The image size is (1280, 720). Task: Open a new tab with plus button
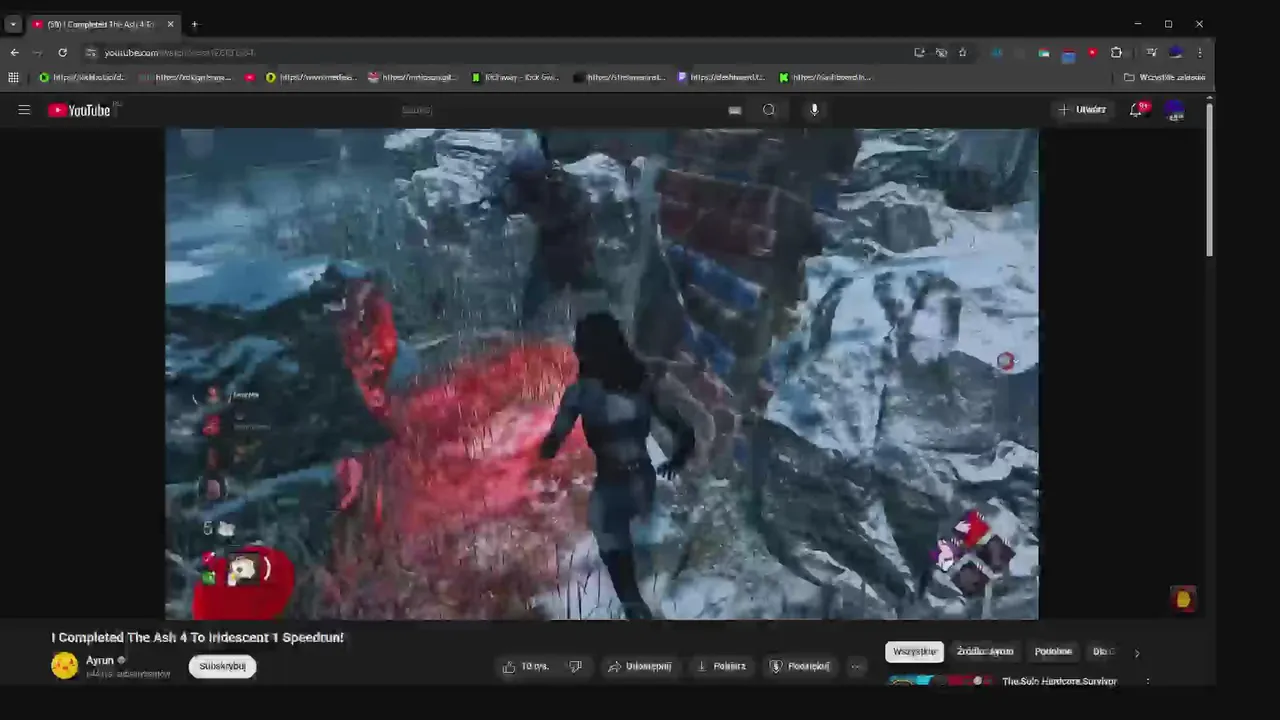click(195, 24)
